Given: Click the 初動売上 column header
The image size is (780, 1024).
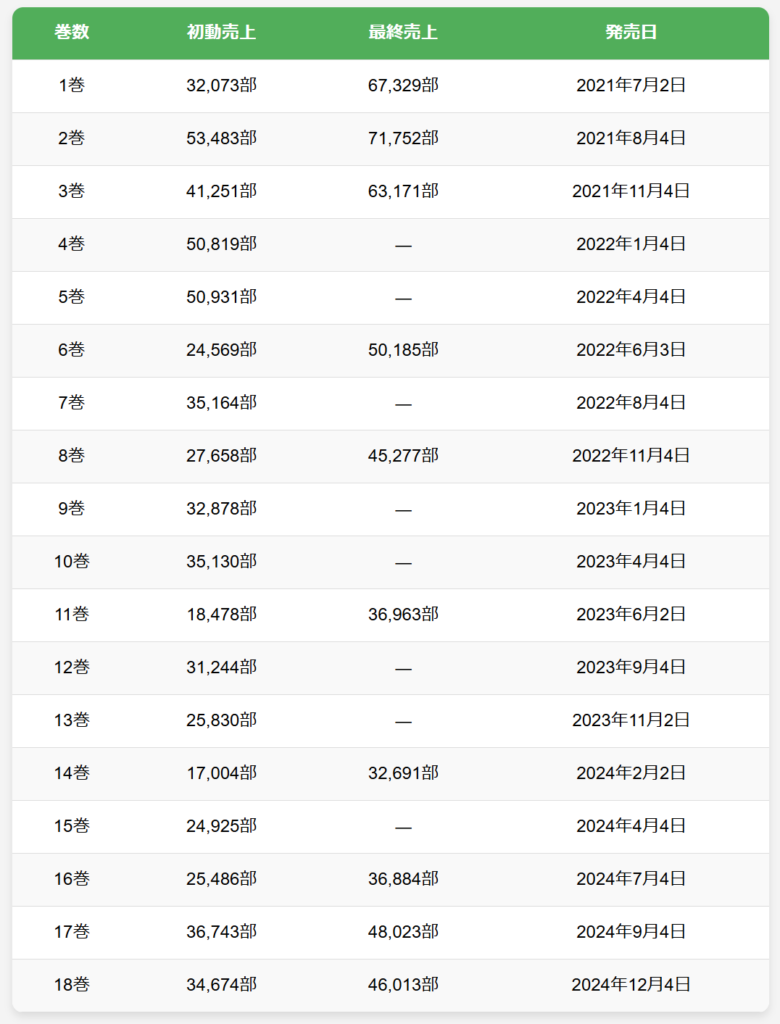Looking at the screenshot, I should click(x=221, y=32).
